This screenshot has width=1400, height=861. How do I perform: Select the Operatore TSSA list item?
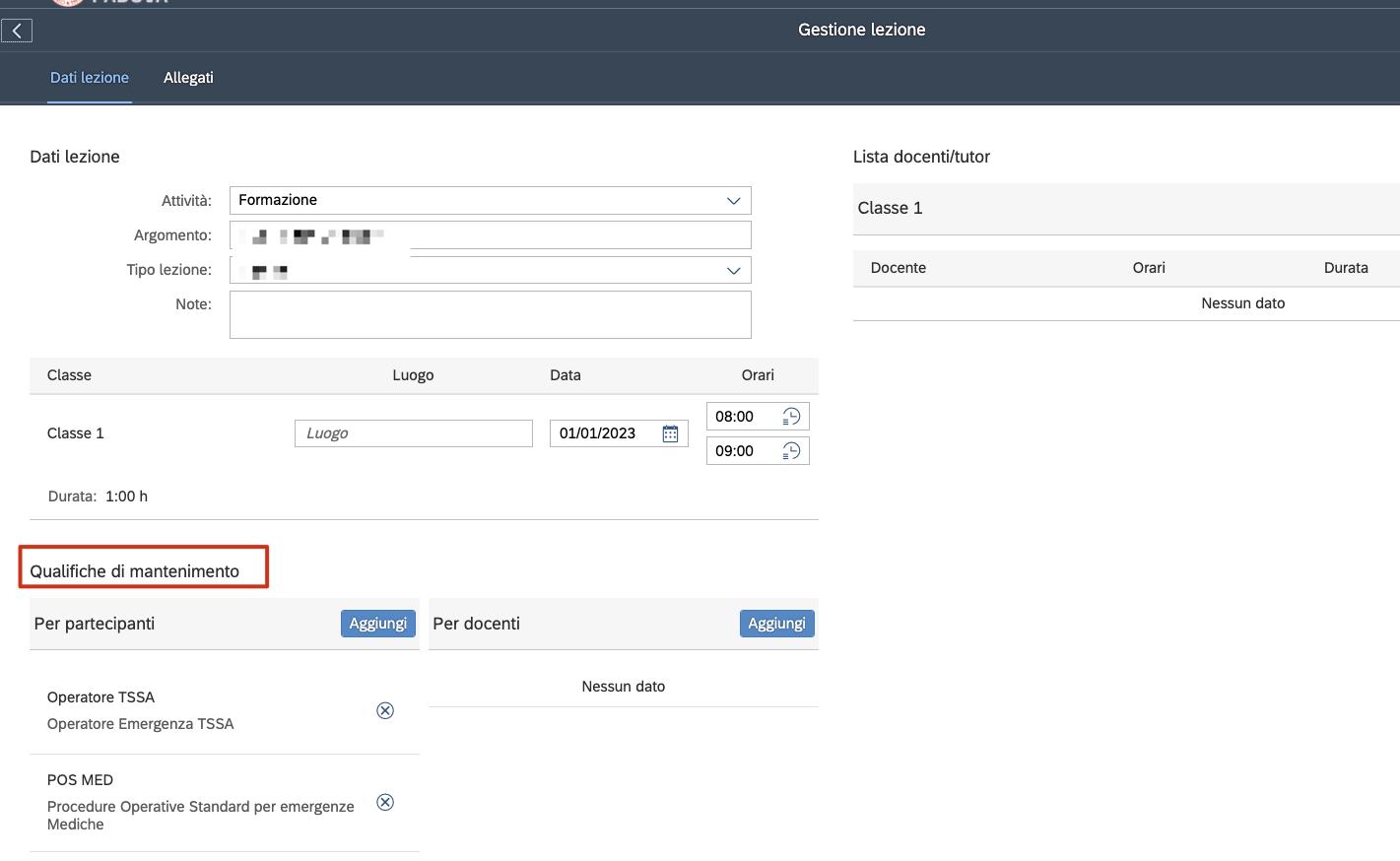point(197,710)
